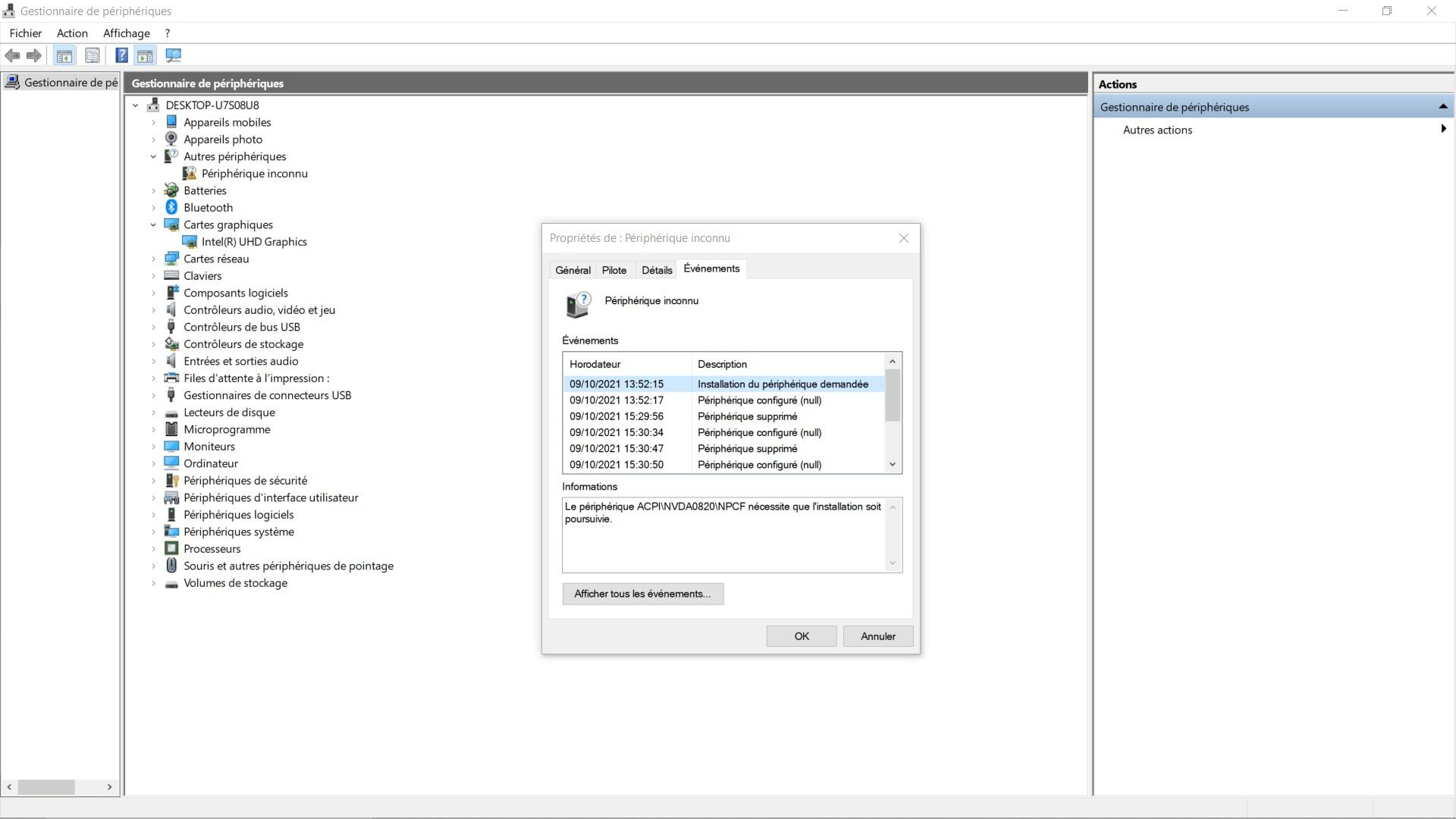Click the blue Help toolbar icon
Image resolution: width=1456 pixels, height=819 pixels.
click(x=121, y=55)
